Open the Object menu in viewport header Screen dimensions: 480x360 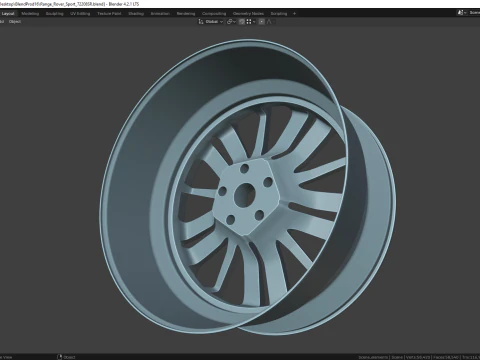[15, 22]
